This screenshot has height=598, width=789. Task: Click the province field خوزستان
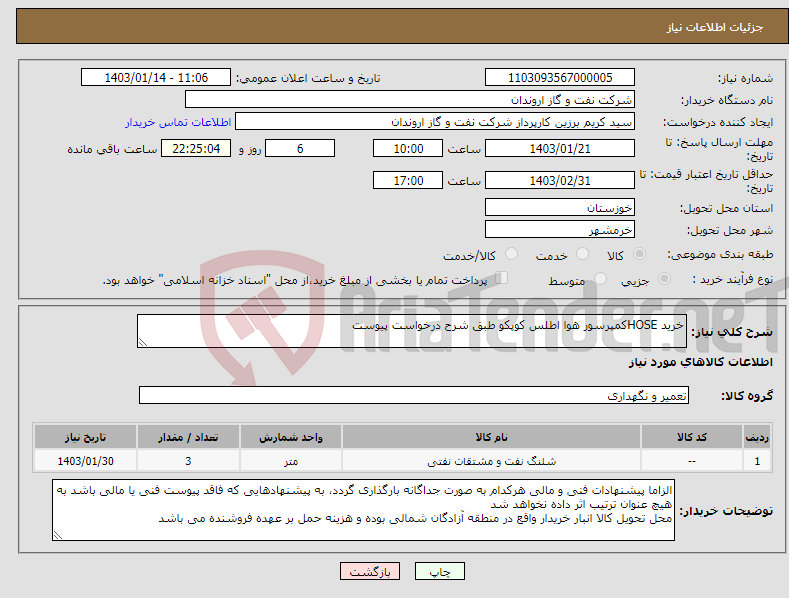(560, 207)
